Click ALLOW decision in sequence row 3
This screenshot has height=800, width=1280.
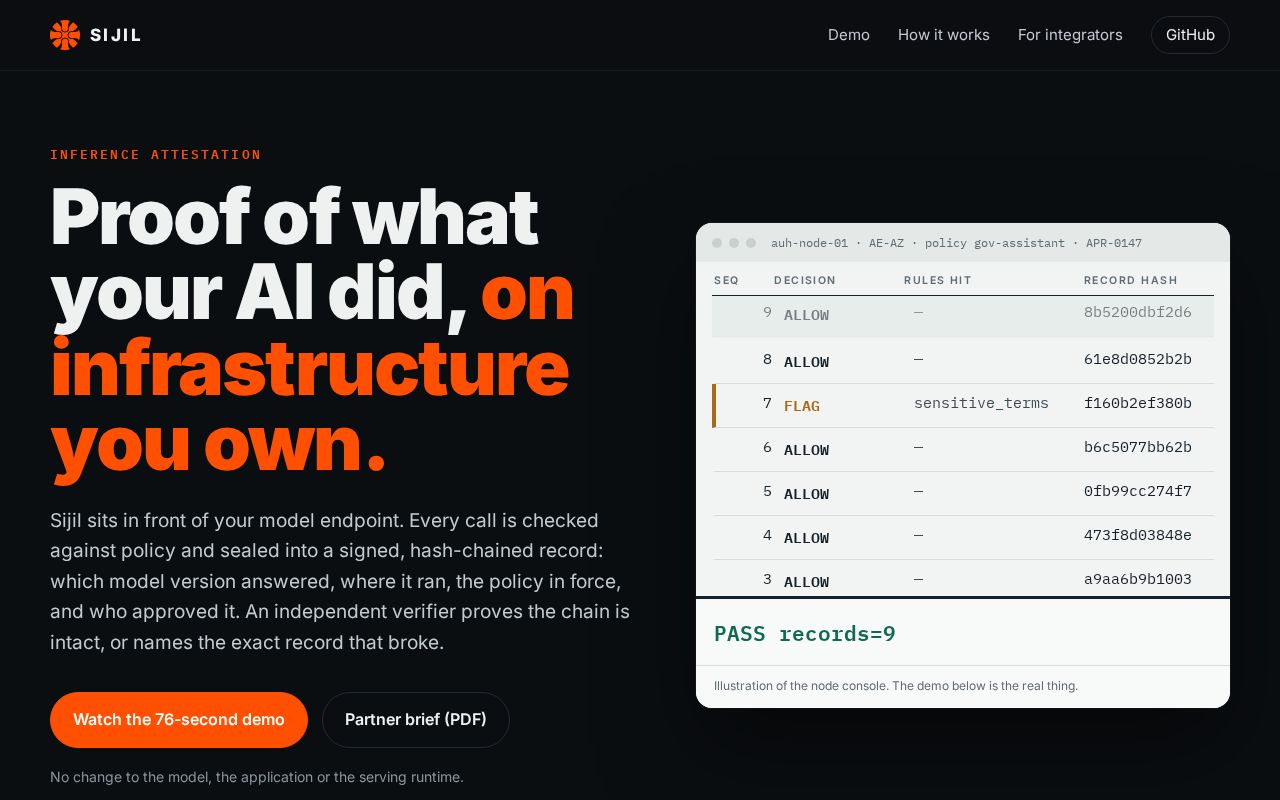[806, 582]
